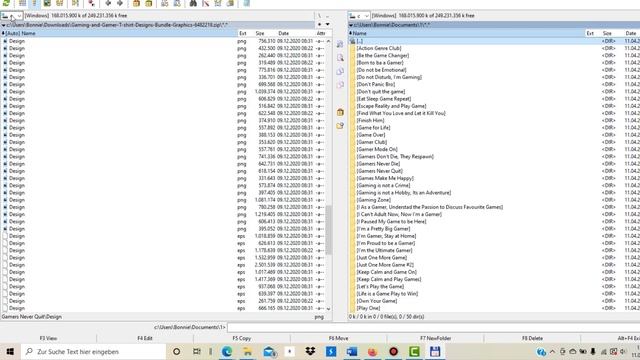The image size is (640, 360).
Task: Go to root with the backslash button
Action: [x=320, y=16]
